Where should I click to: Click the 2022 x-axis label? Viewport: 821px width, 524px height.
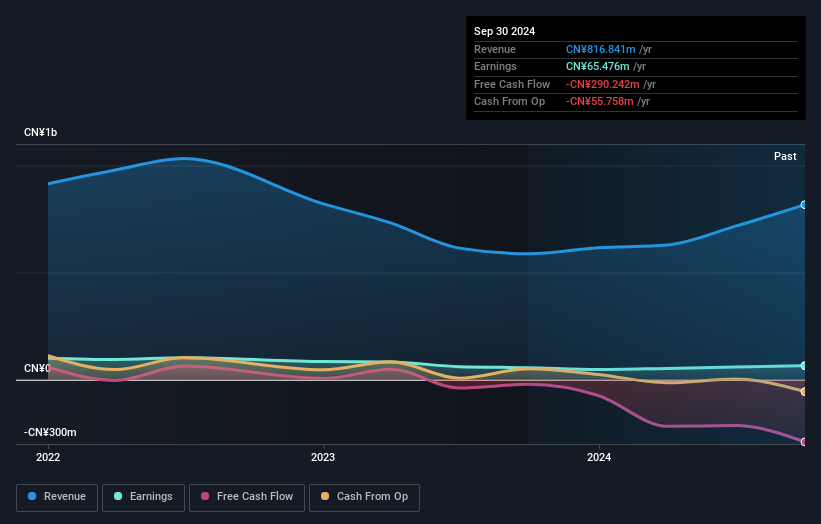pyautogui.click(x=48, y=458)
